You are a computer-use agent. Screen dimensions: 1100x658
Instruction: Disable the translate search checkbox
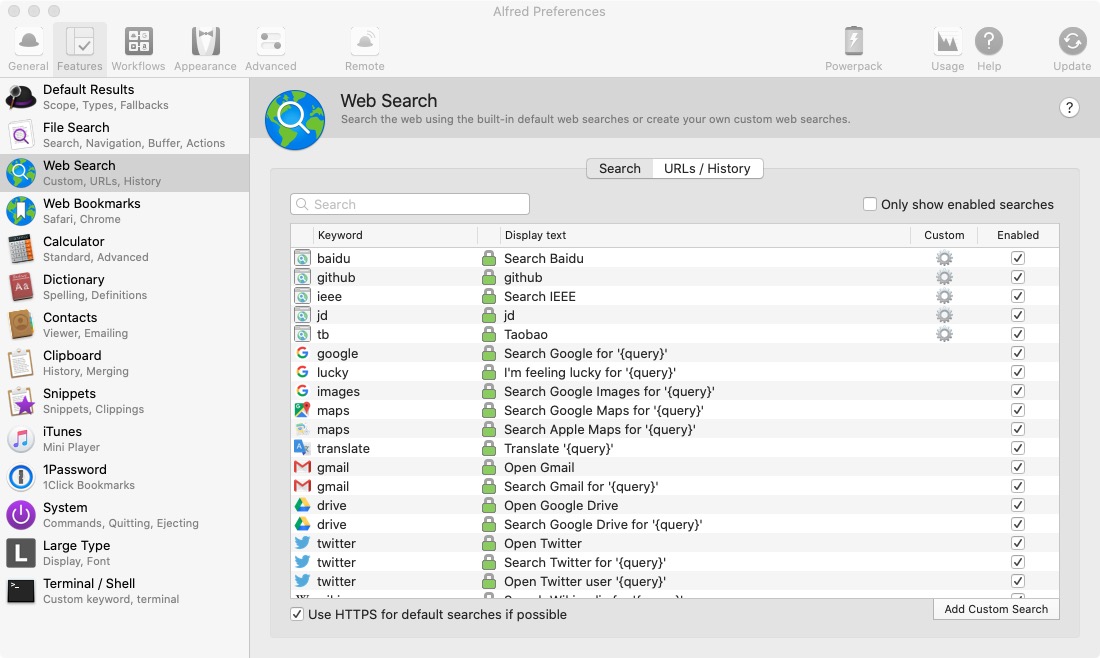(1018, 447)
